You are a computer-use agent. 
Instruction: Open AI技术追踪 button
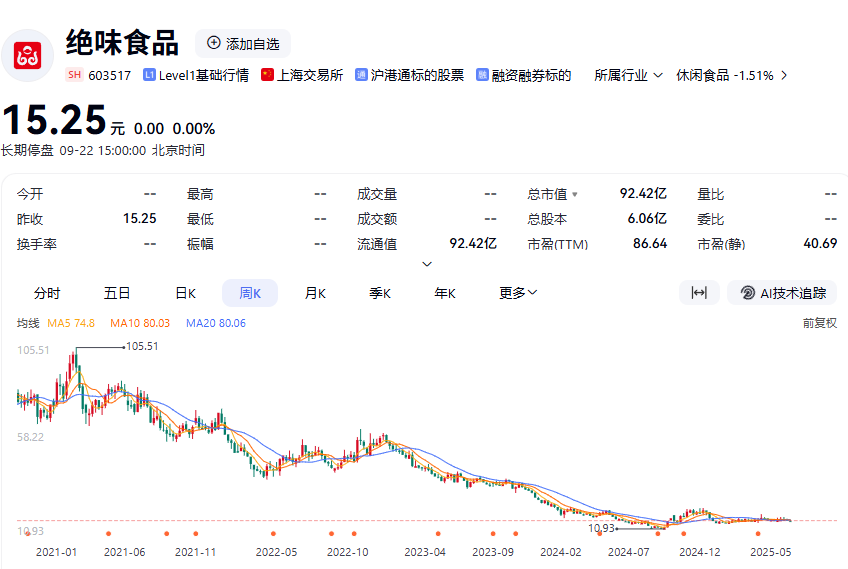pos(782,293)
